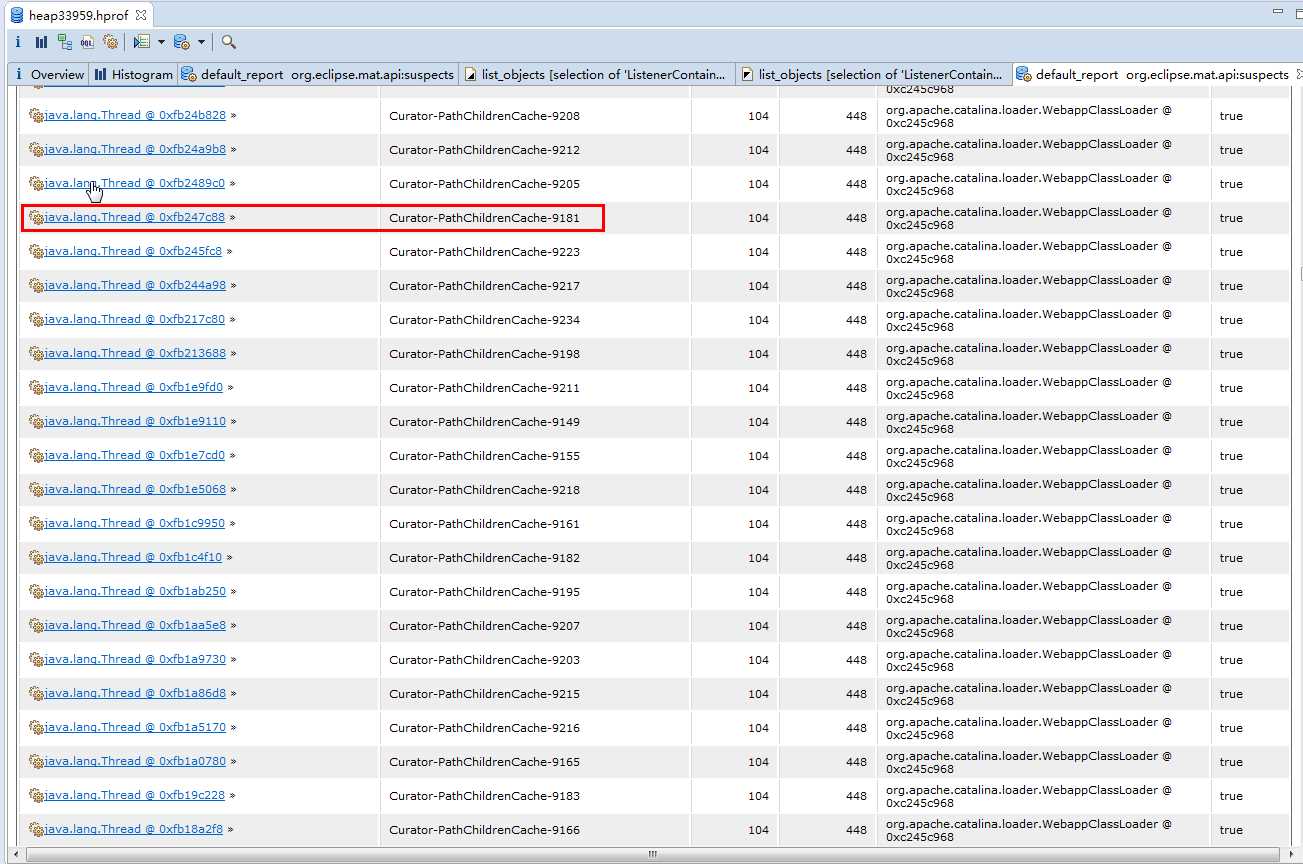The height and width of the screenshot is (864, 1303).
Task: Open the OQL query editor icon
Action: coord(87,42)
